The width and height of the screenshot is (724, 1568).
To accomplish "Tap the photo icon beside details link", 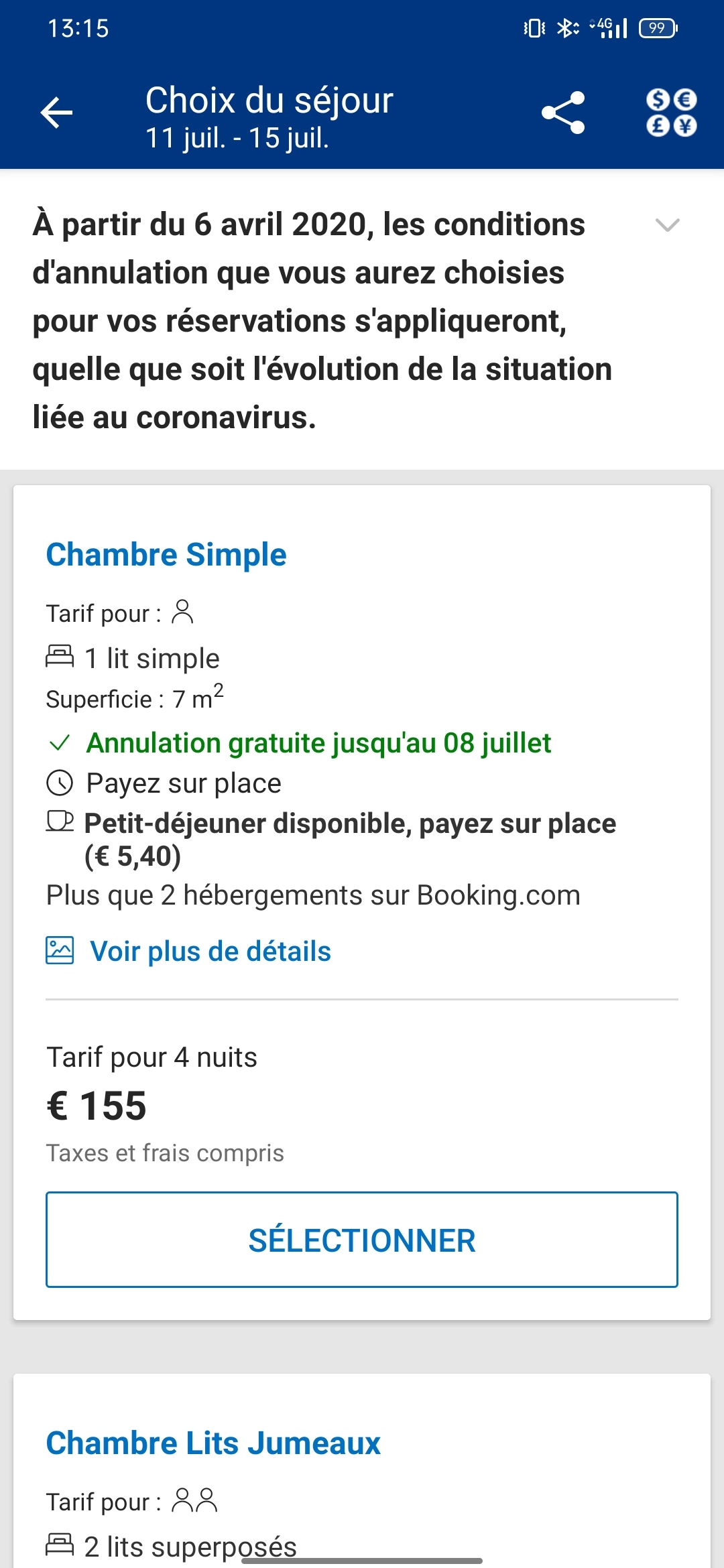I will pos(60,950).
